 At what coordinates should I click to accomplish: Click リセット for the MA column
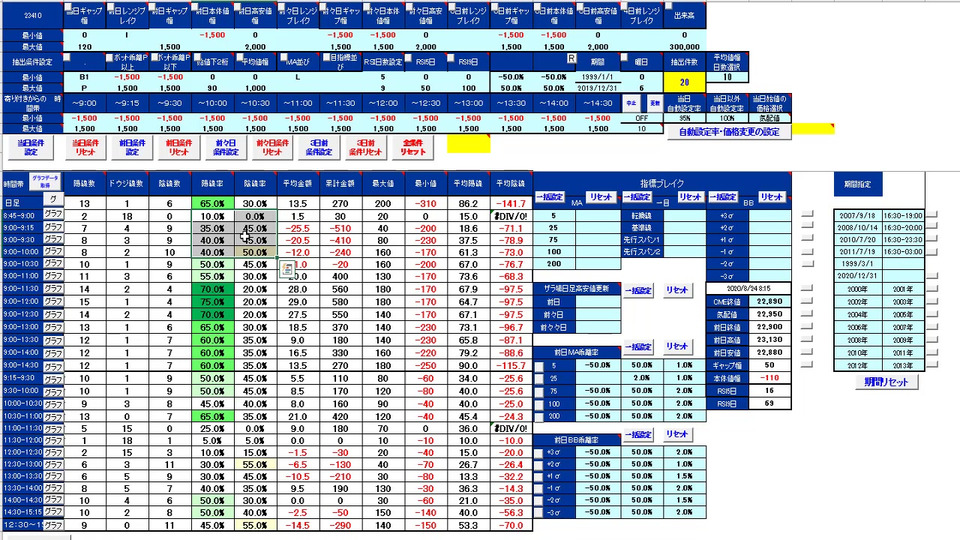point(600,197)
